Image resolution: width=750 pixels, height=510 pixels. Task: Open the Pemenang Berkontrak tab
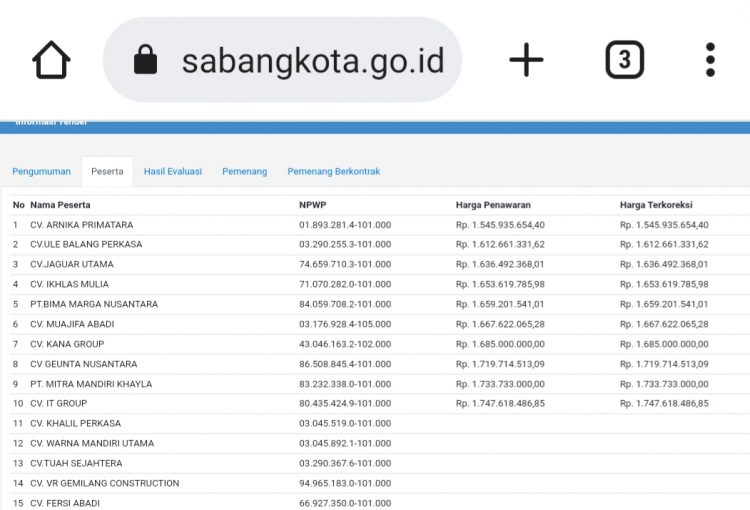[x=334, y=171]
